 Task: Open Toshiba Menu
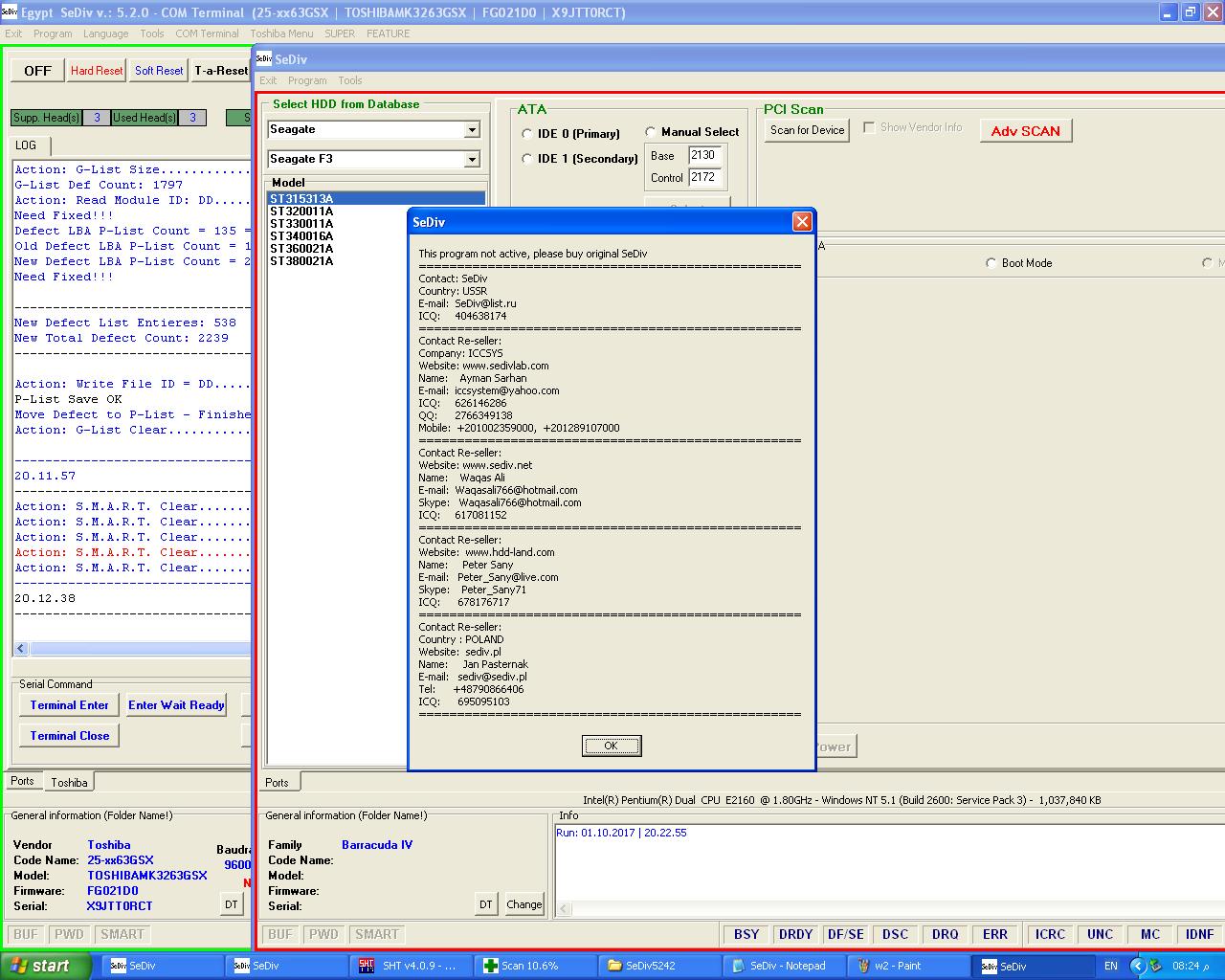pyautogui.click(x=281, y=33)
